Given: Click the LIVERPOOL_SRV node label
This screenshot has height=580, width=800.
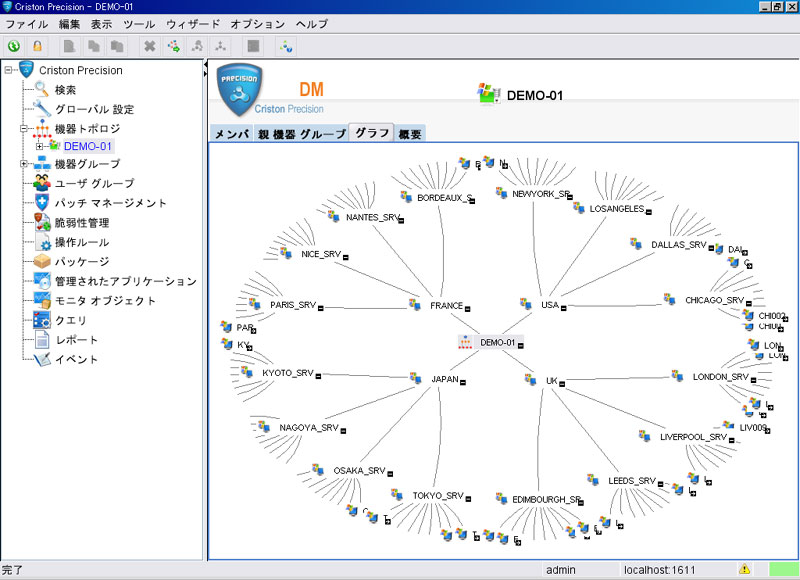Looking at the screenshot, I should pos(693,437).
